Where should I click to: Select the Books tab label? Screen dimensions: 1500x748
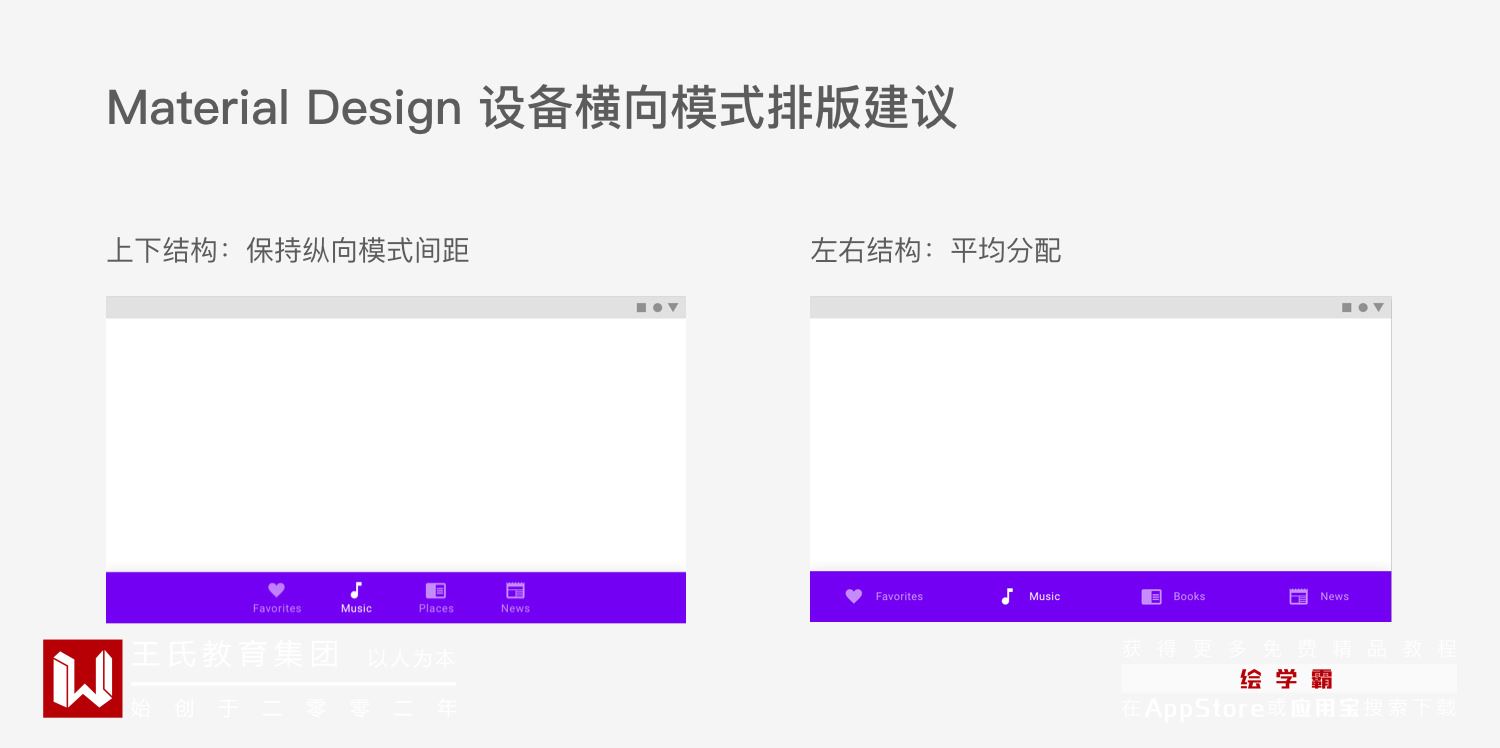click(x=1189, y=597)
